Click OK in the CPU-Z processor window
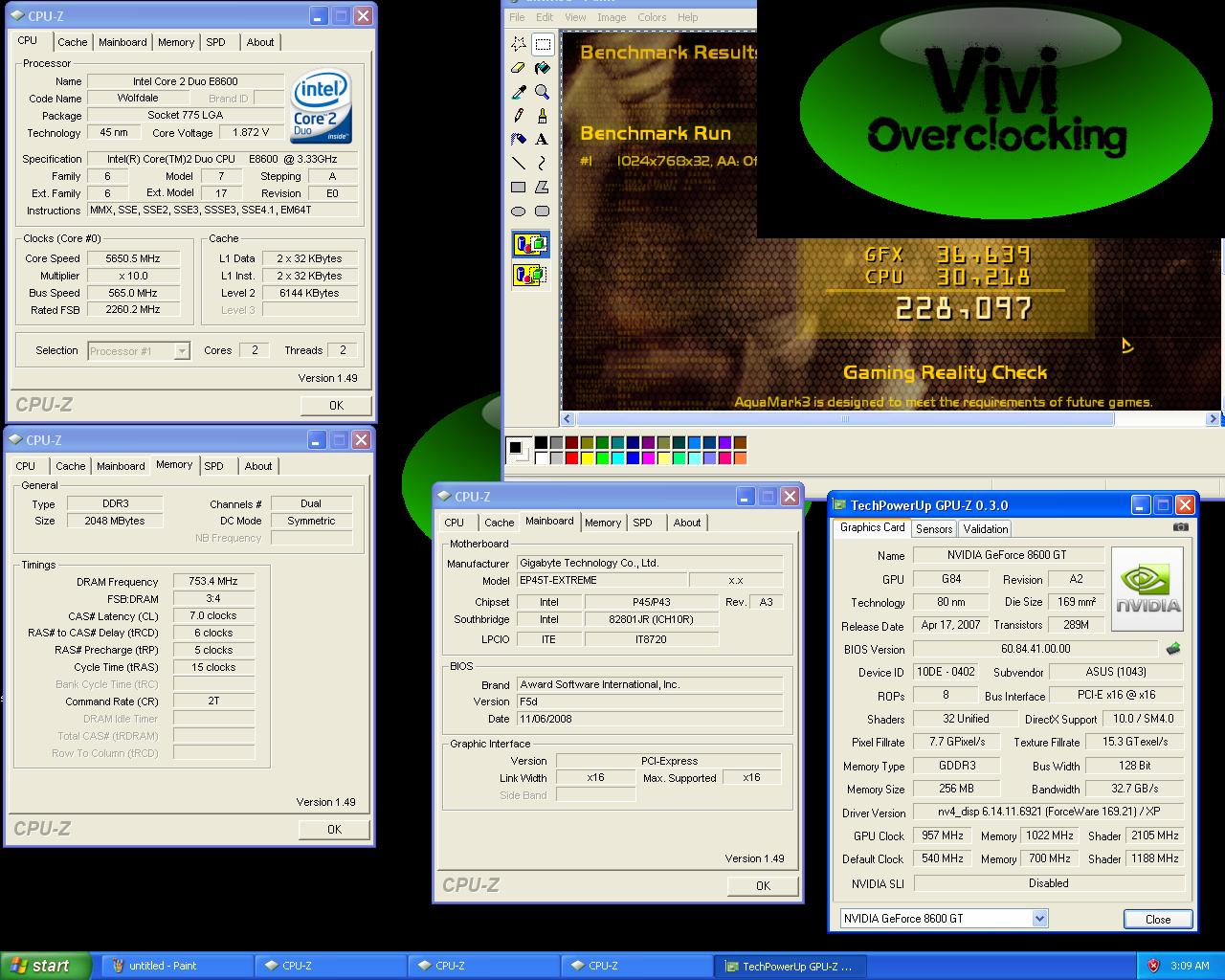1225x980 pixels. [x=336, y=406]
